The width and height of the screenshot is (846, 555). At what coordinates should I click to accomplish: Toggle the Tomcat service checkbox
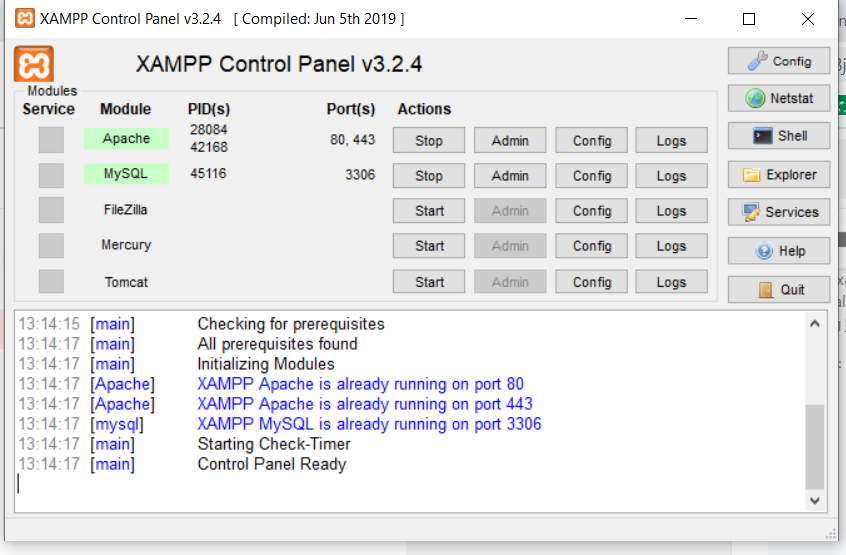[51, 282]
